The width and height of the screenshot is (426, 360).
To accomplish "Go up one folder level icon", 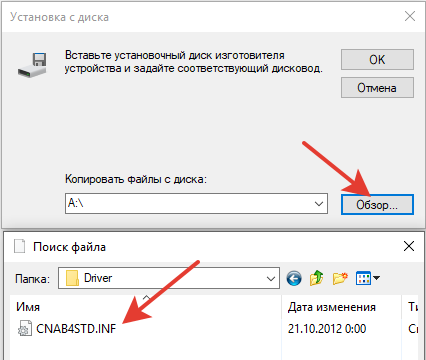I will click(x=317, y=278).
